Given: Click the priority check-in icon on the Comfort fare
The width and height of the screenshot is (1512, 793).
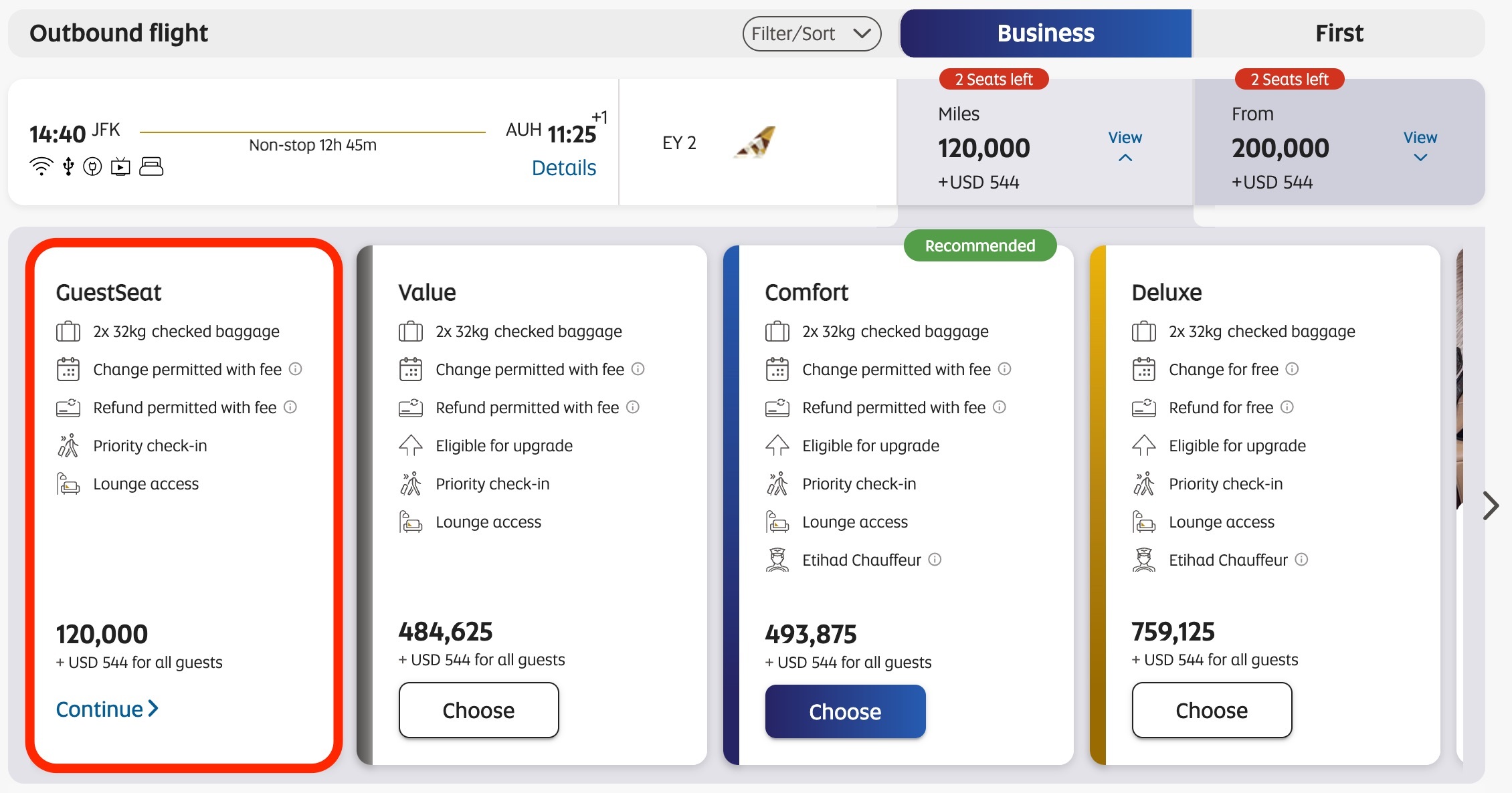Looking at the screenshot, I should click(778, 483).
